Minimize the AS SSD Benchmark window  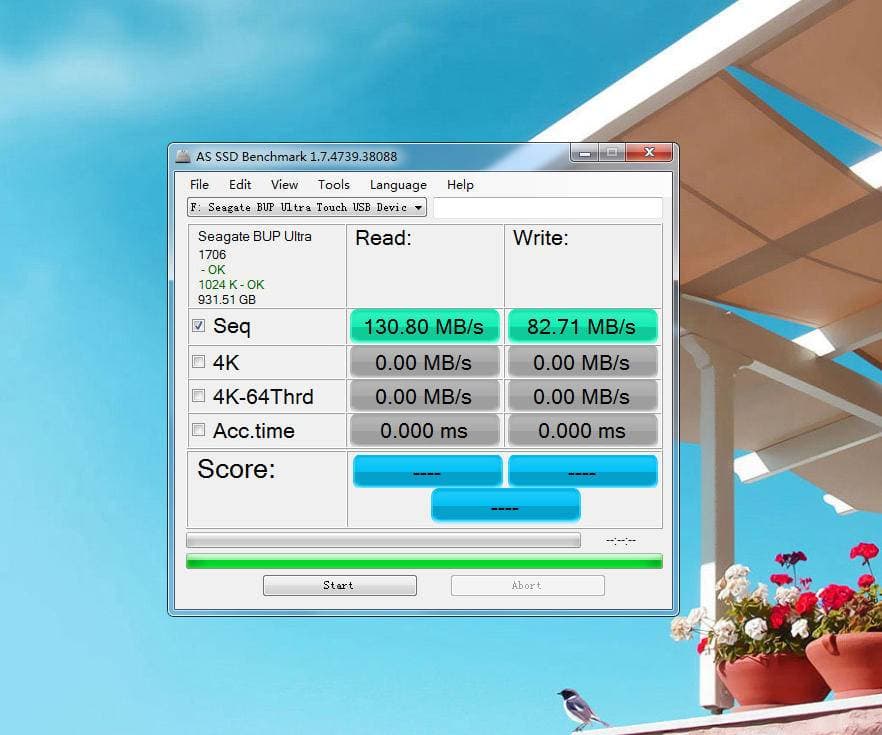[x=585, y=152]
